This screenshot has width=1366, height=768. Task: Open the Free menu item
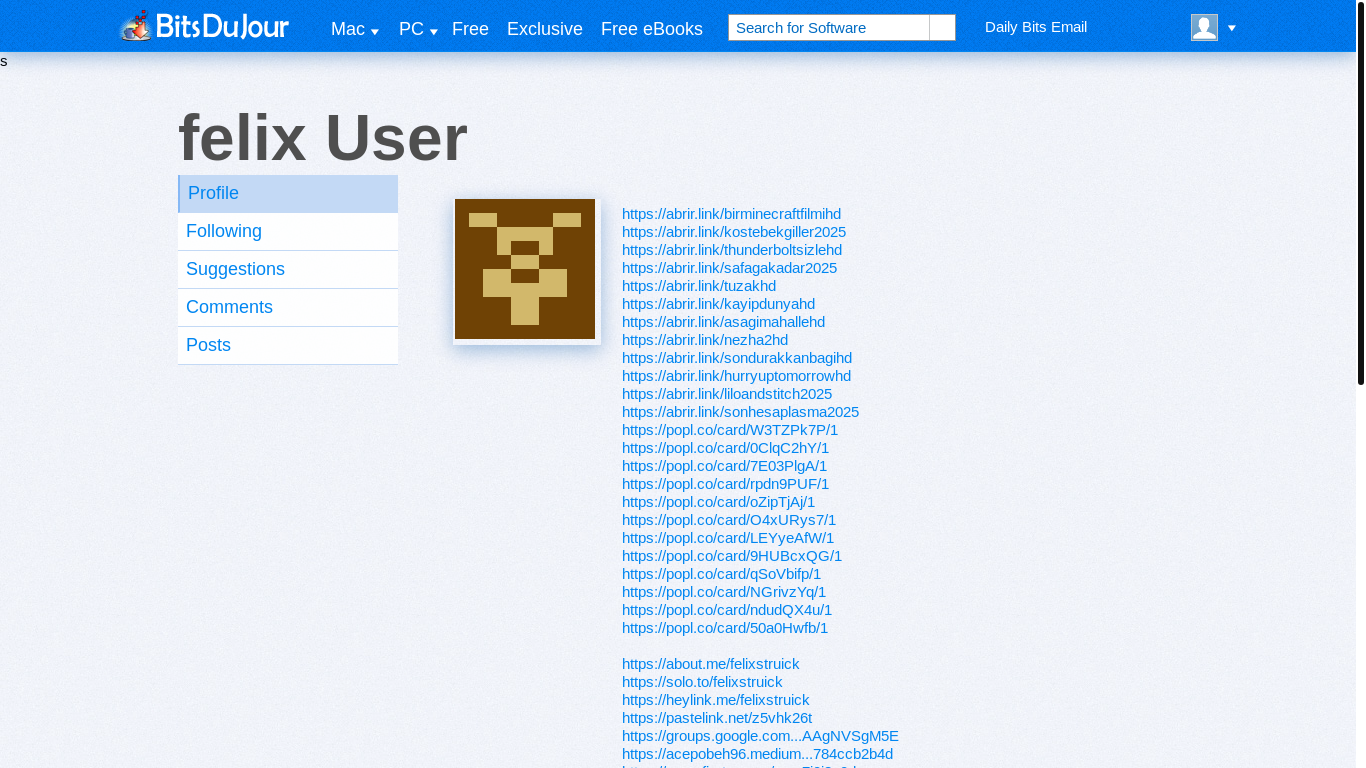pos(470,30)
